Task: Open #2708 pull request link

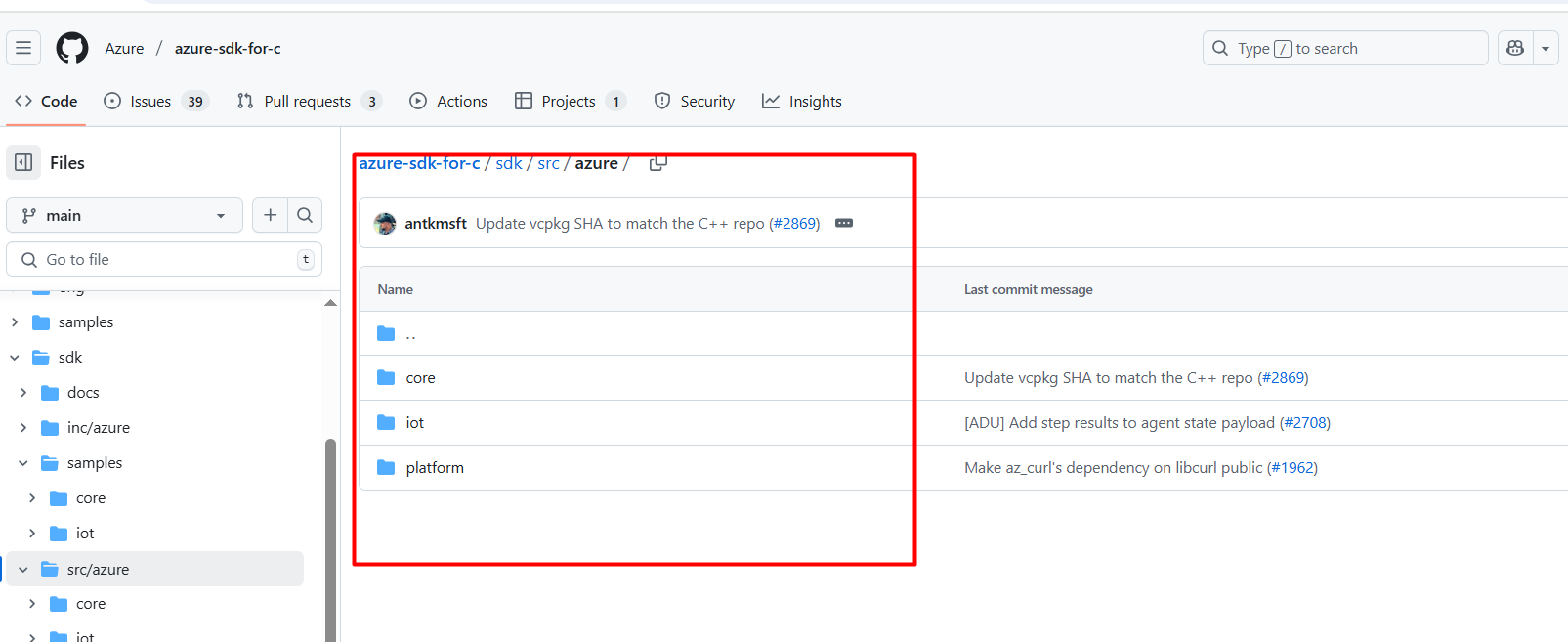Action: pos(1306,423)
